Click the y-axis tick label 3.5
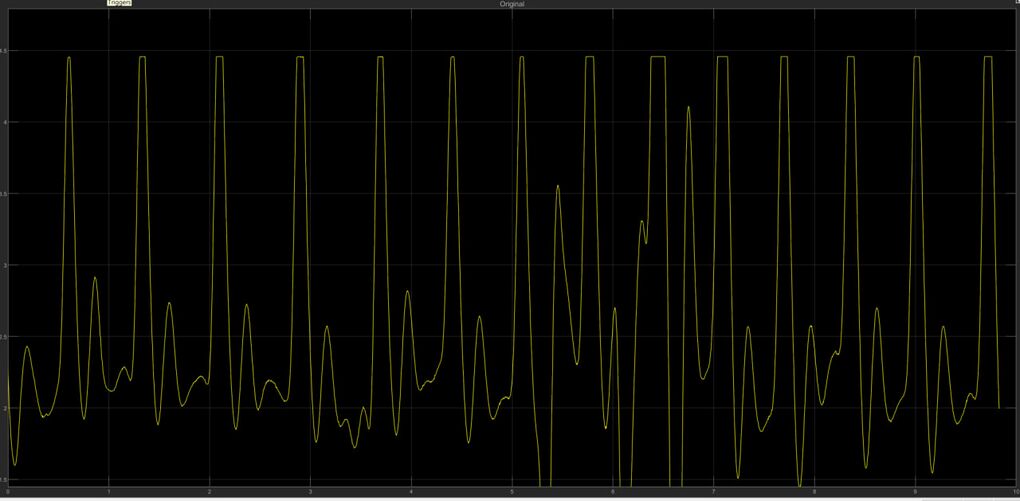 tap(4, 194)
